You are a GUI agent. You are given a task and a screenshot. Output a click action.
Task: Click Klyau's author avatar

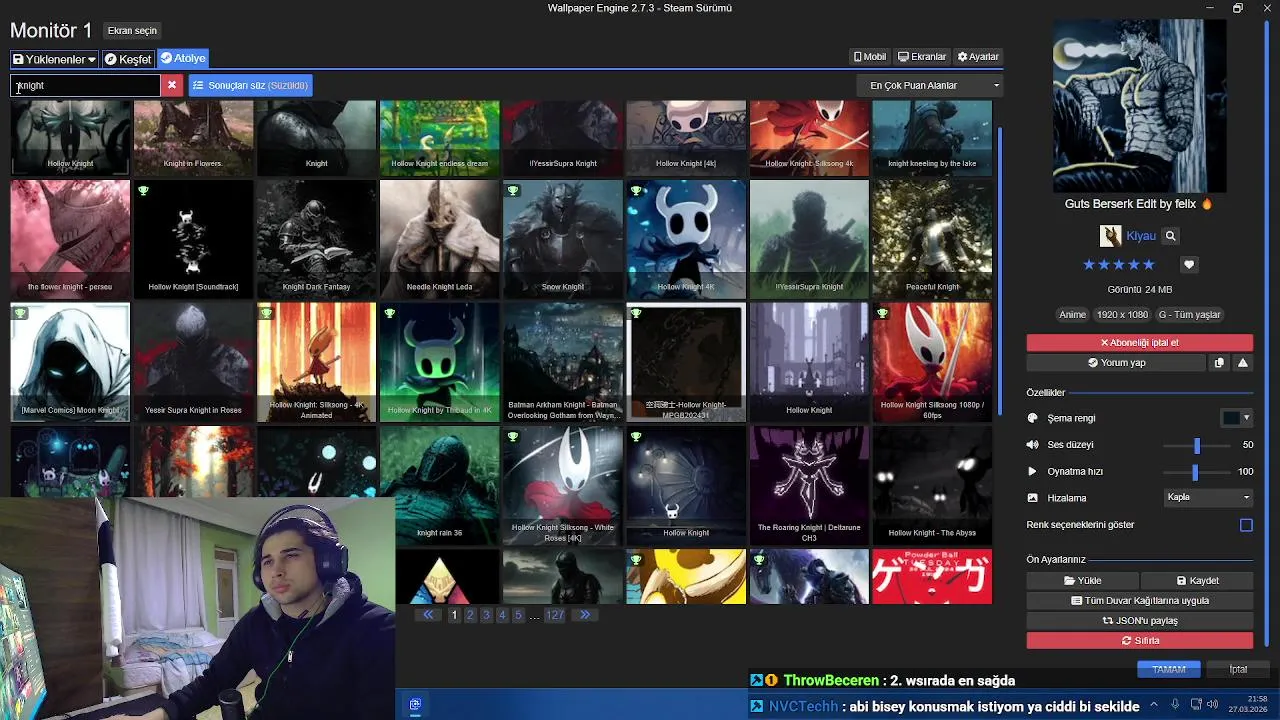click(x=1110, y=236)
